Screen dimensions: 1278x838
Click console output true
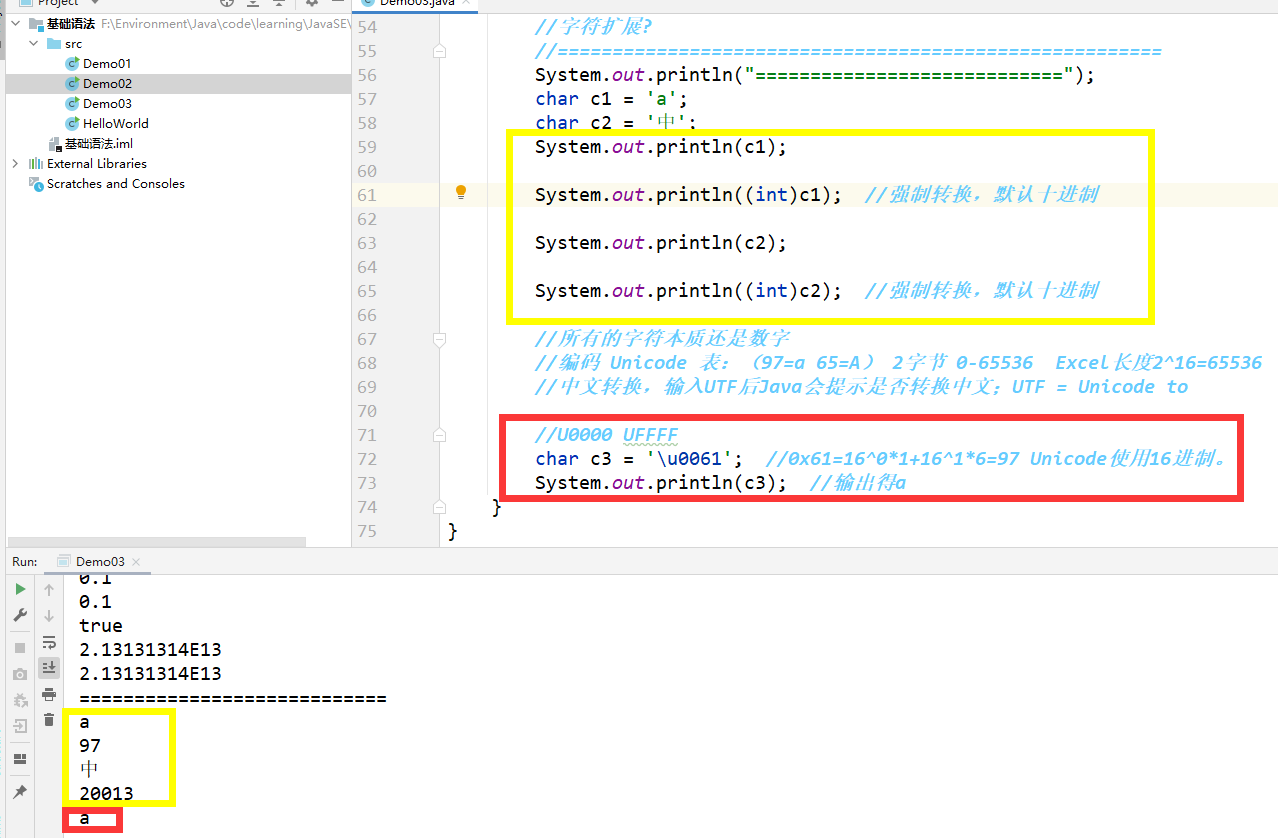[x=101, y=626]
